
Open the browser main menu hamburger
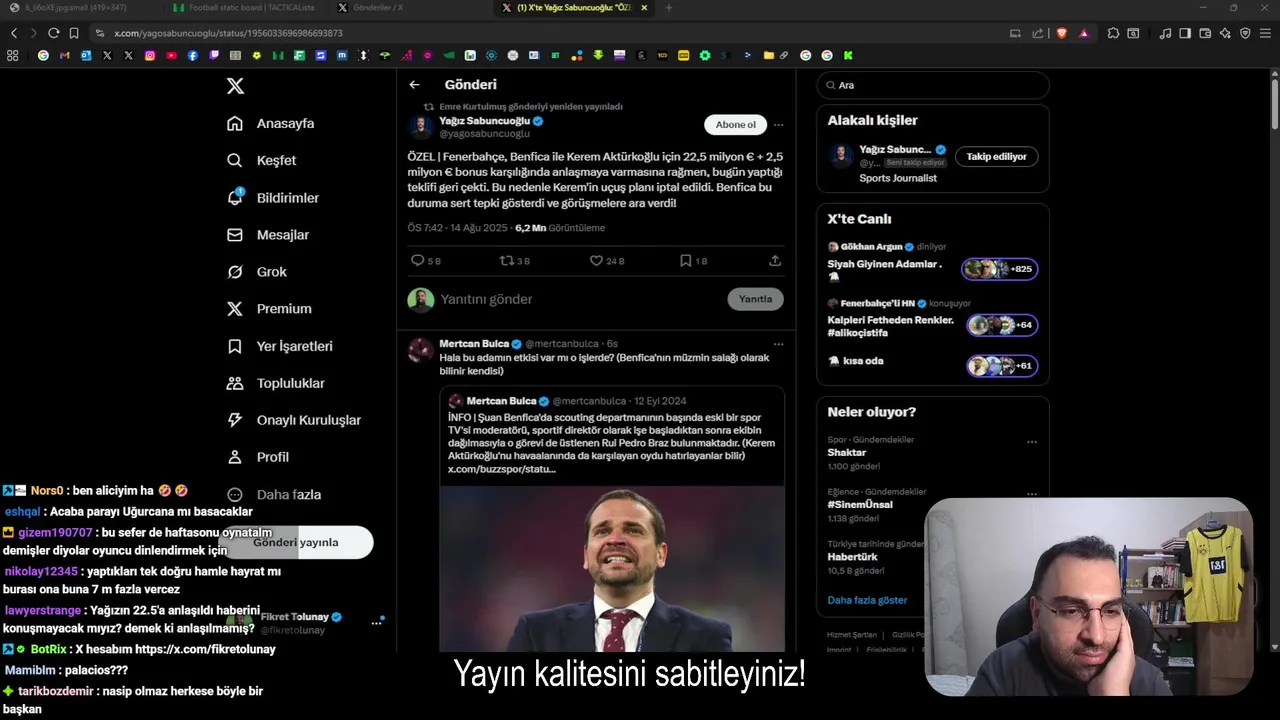click(1265, 33)
